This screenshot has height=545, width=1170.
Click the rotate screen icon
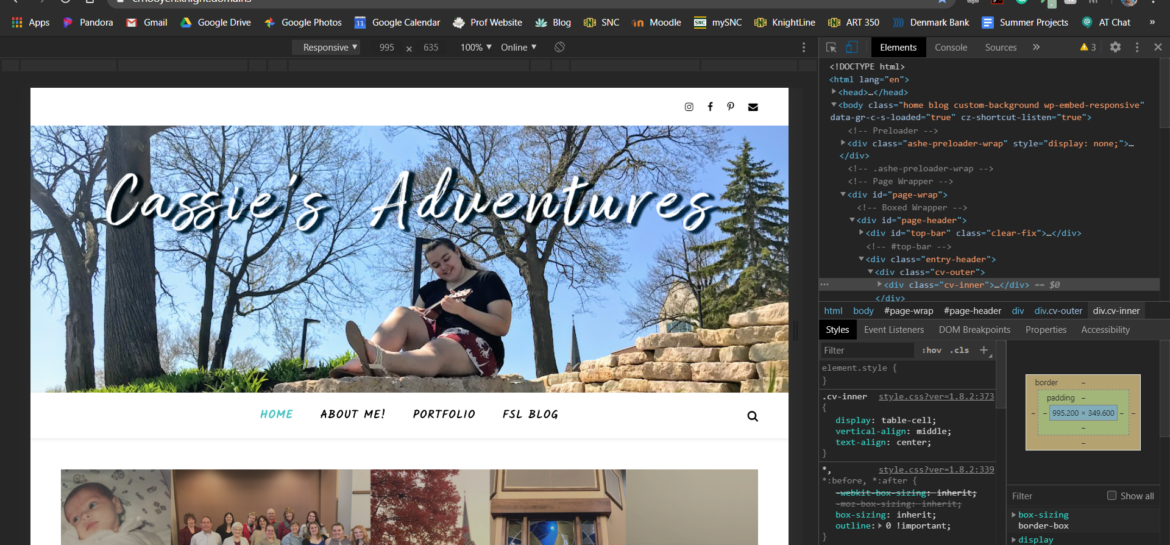pyautogui.click(x=560, y=47)
